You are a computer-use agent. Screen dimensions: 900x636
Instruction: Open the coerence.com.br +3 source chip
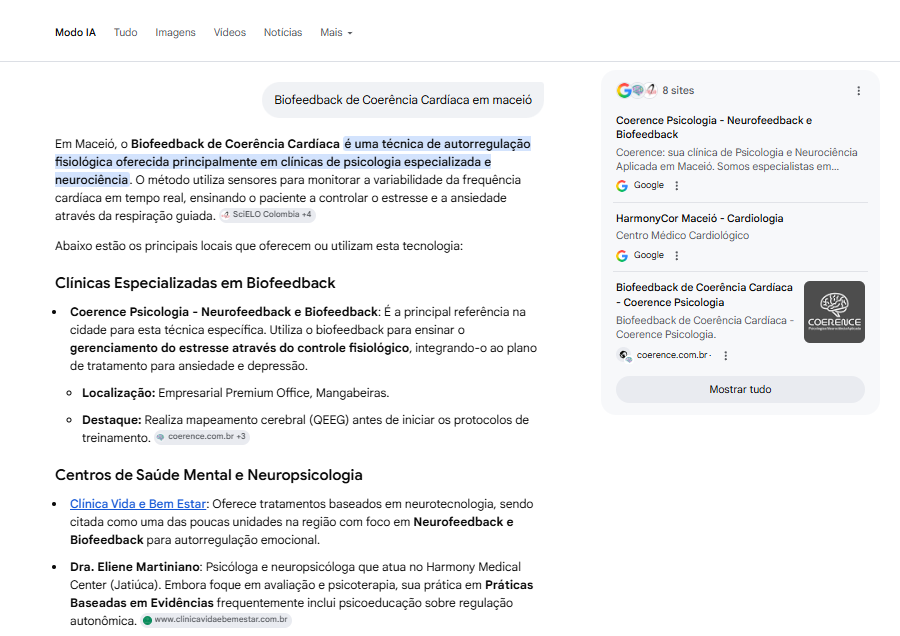(202, 437)
